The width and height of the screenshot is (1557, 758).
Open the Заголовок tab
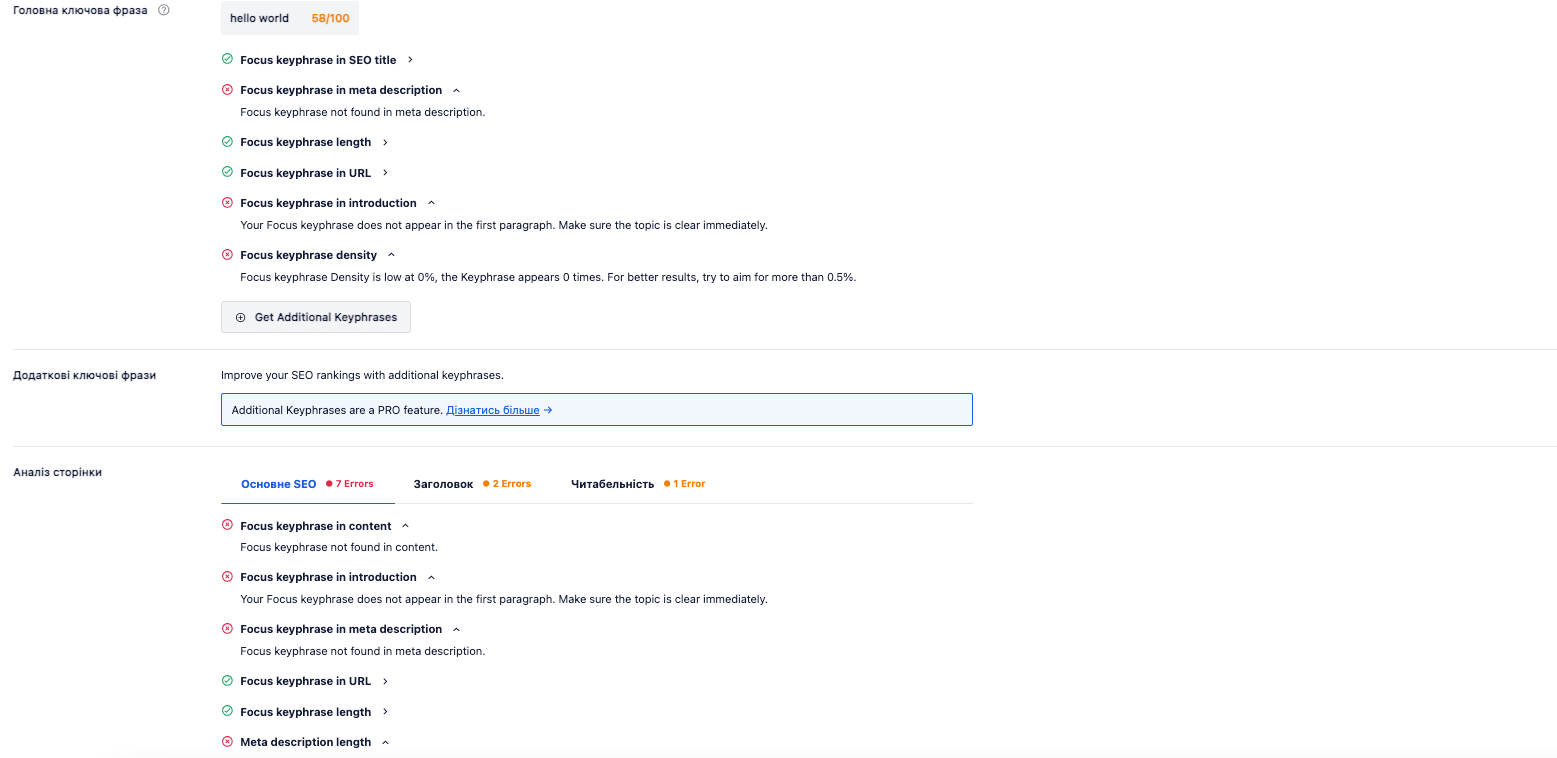(472, 484)
